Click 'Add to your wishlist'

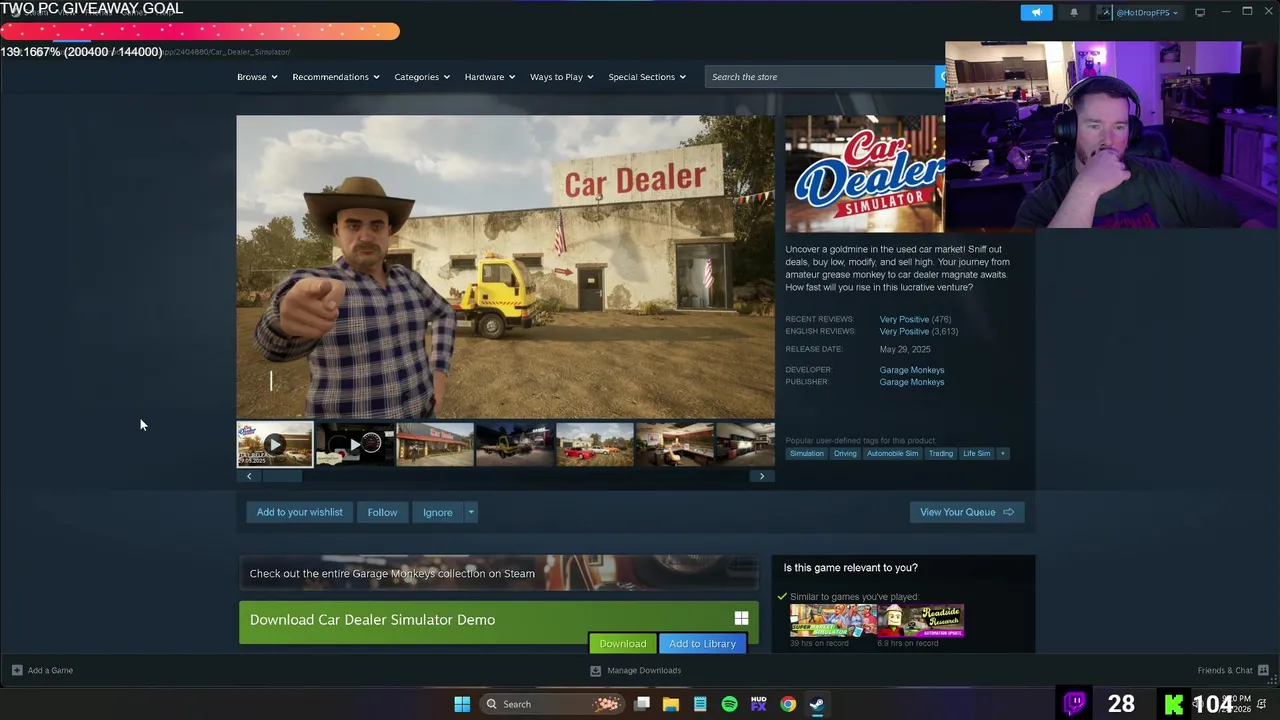point(299,512)
